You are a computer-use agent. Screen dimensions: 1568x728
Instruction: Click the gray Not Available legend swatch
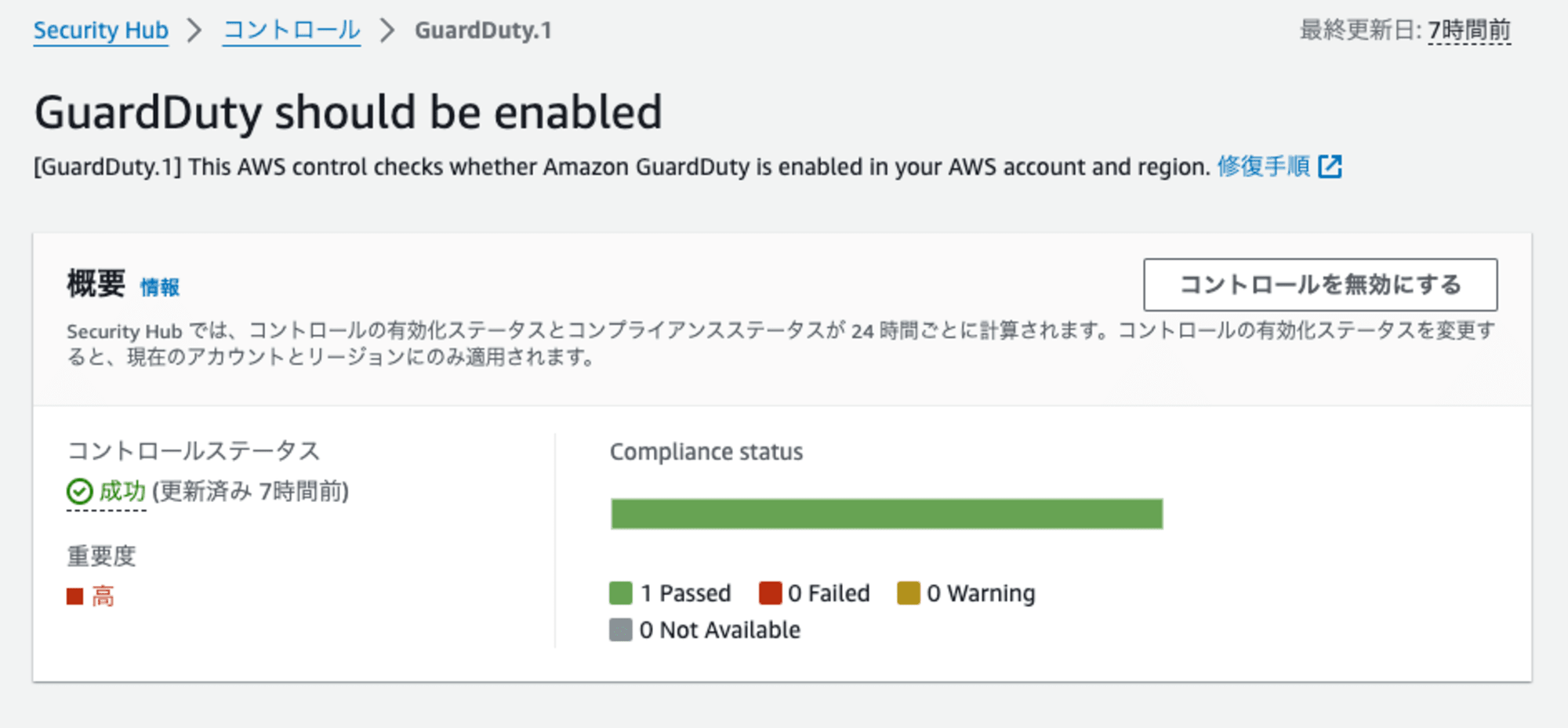point(621,630)
